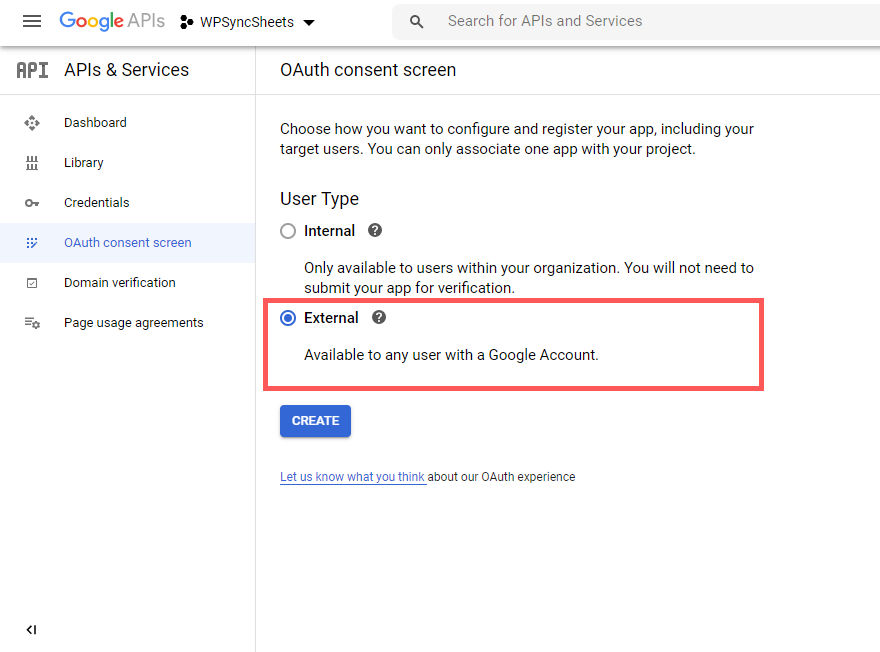The height and width of the screenshot is (652, 880).
Task: Open the OAuth consent screen item
Action: coord(127,243)
